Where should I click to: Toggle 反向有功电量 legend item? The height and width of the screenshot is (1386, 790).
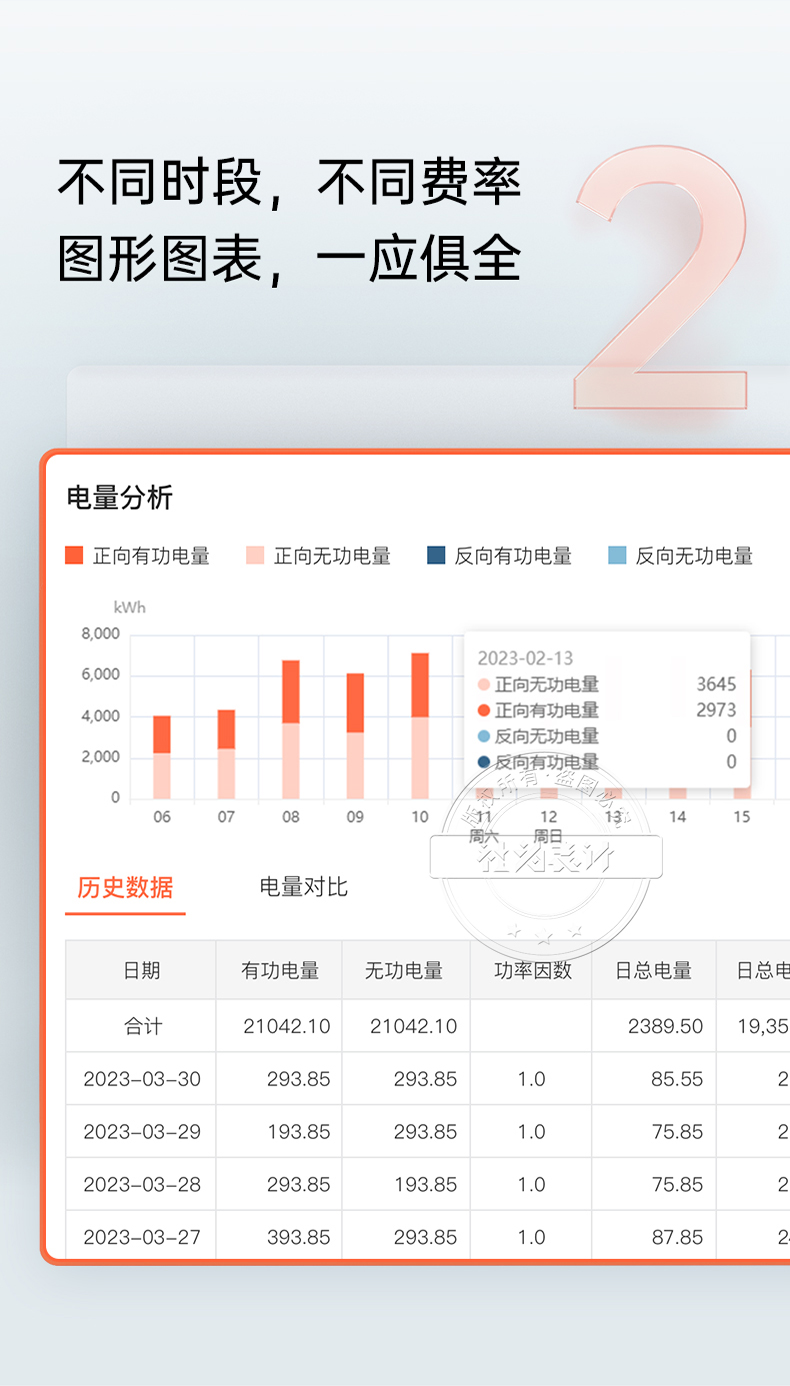click(x=499, y=556)
